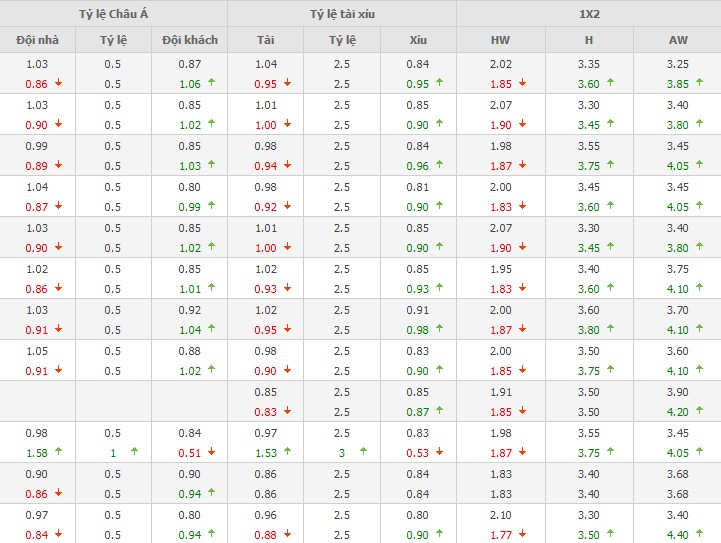Viewport: 721px width, 543px height.
Task: Select the Tỷ lệ tài xỉu header group
Action: click(342, 13)
